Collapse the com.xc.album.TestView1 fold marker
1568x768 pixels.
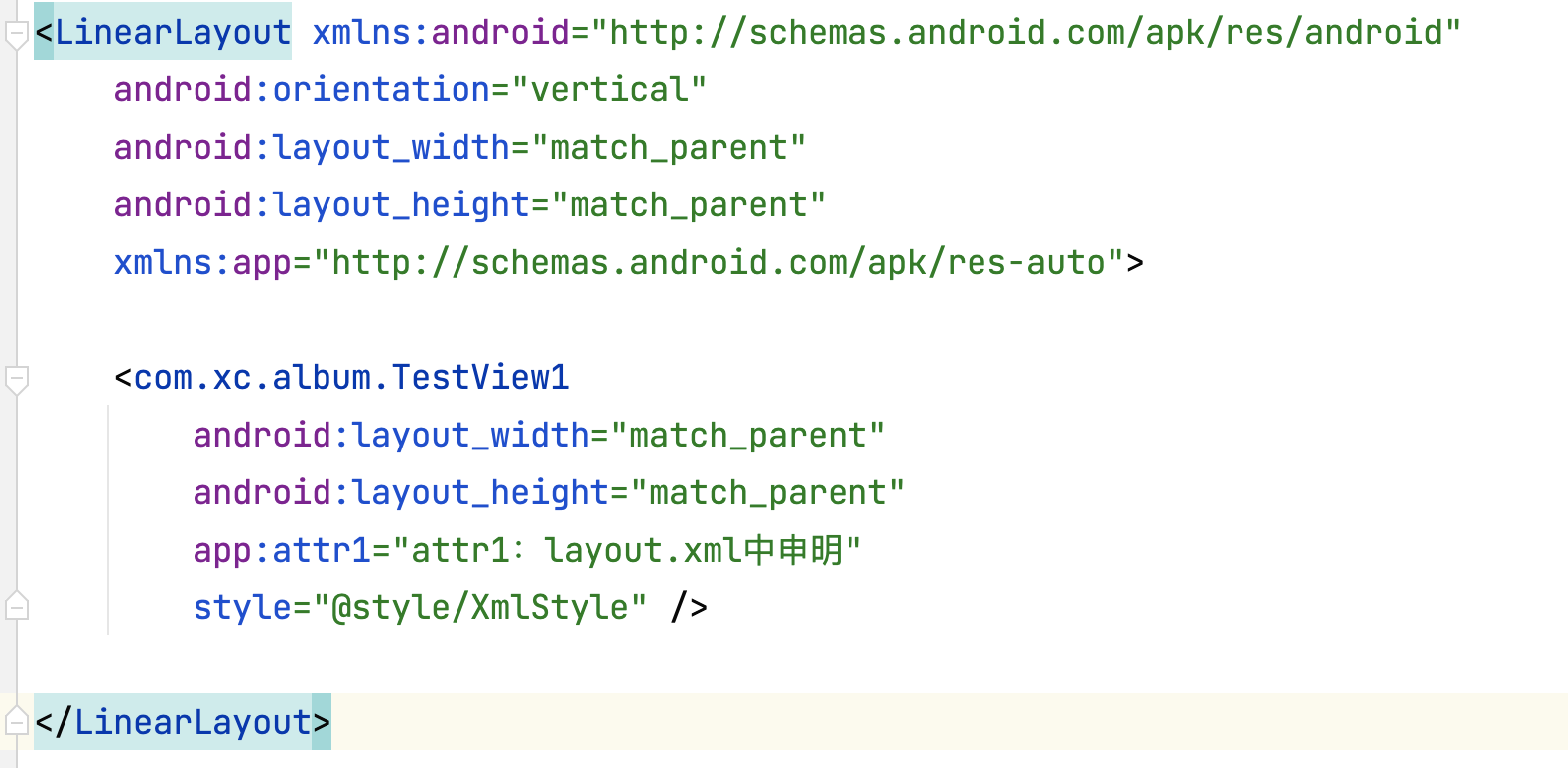[16, 379]
